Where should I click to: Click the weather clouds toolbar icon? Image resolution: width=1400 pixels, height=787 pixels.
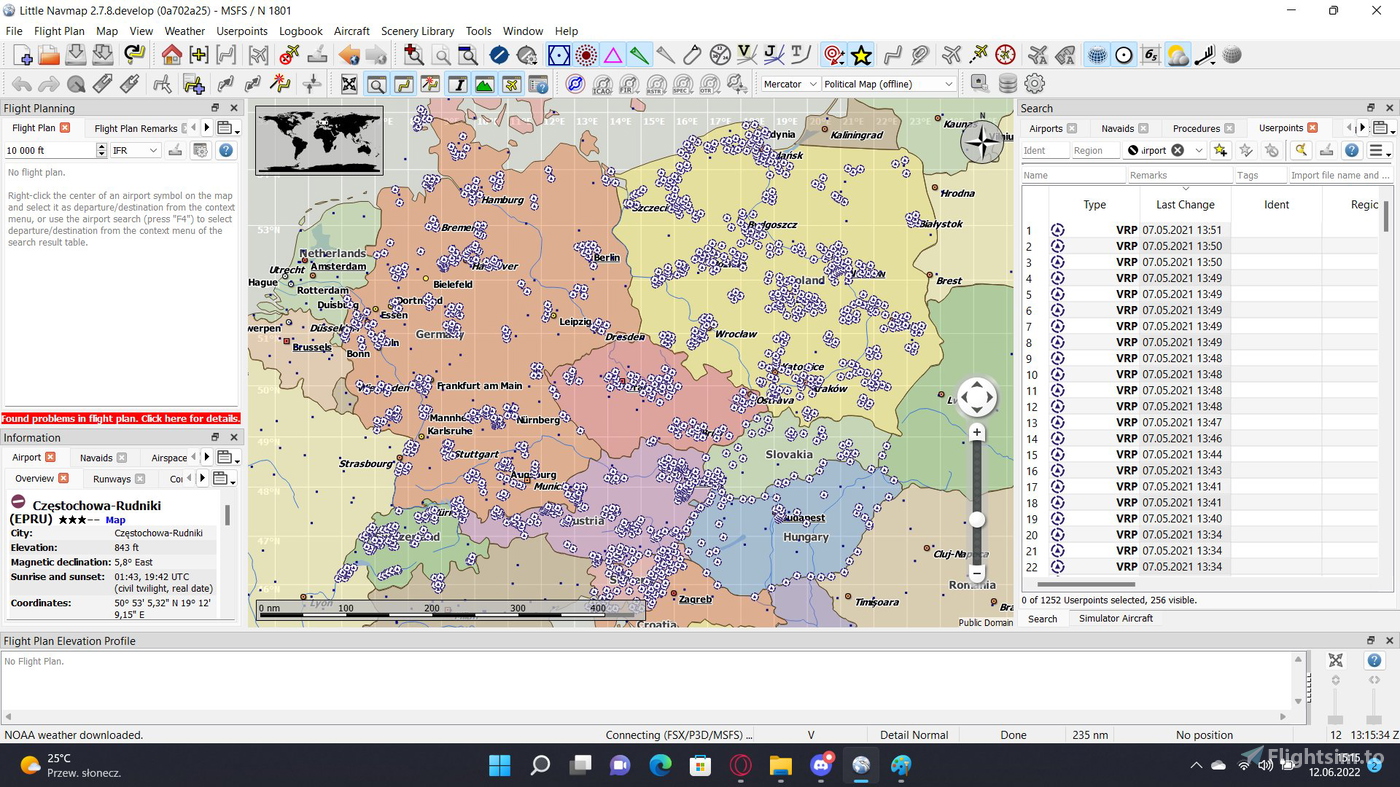(x=1177, y=55)
